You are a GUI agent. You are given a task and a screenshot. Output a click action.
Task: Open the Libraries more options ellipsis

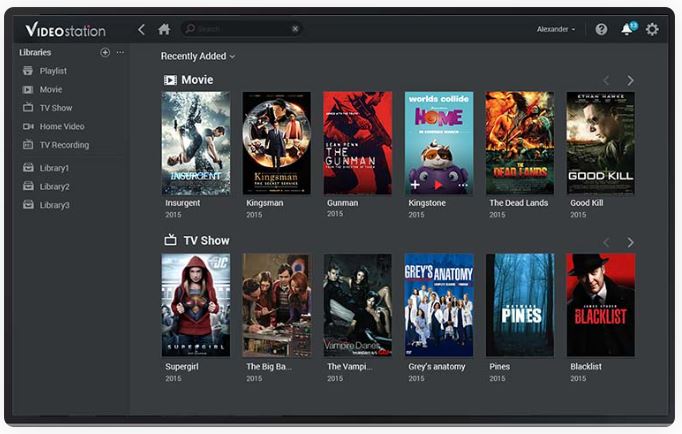120,52
